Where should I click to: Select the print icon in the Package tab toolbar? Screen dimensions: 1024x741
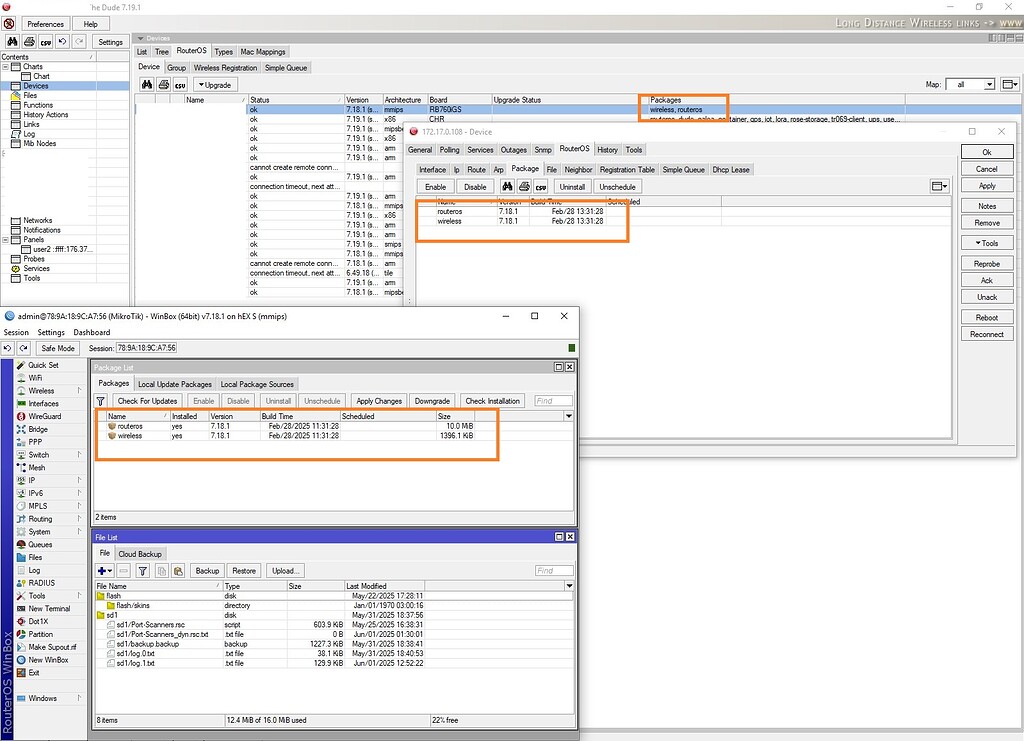pos(524,186)
